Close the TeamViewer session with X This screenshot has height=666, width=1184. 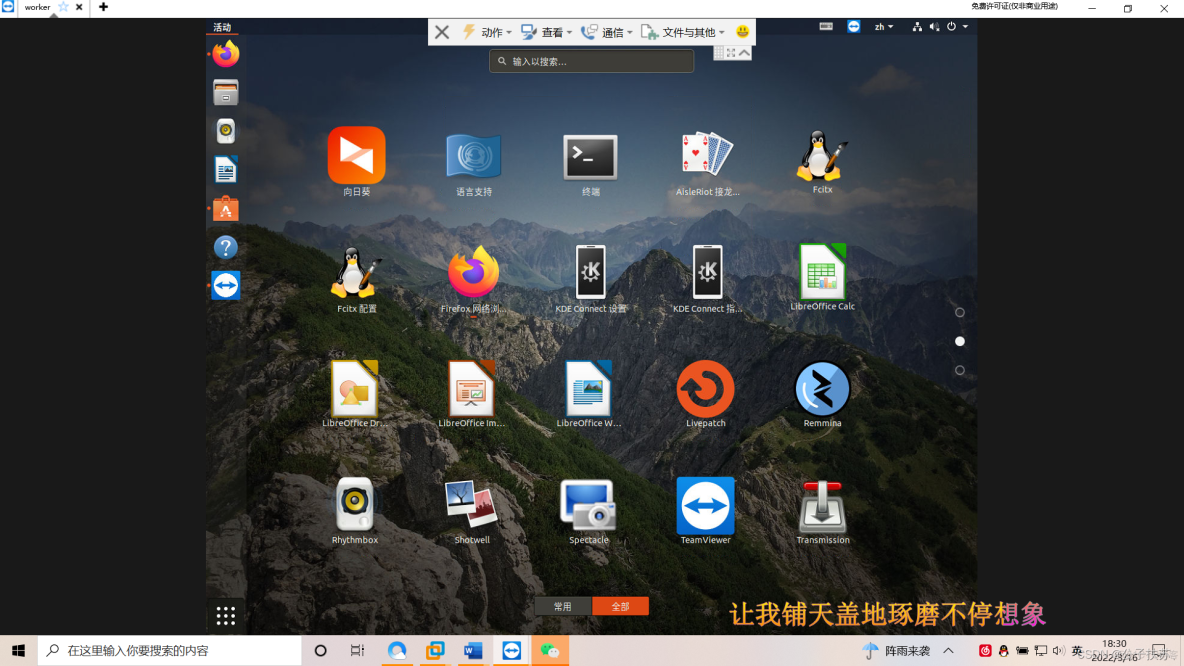[x=442, y=32]
